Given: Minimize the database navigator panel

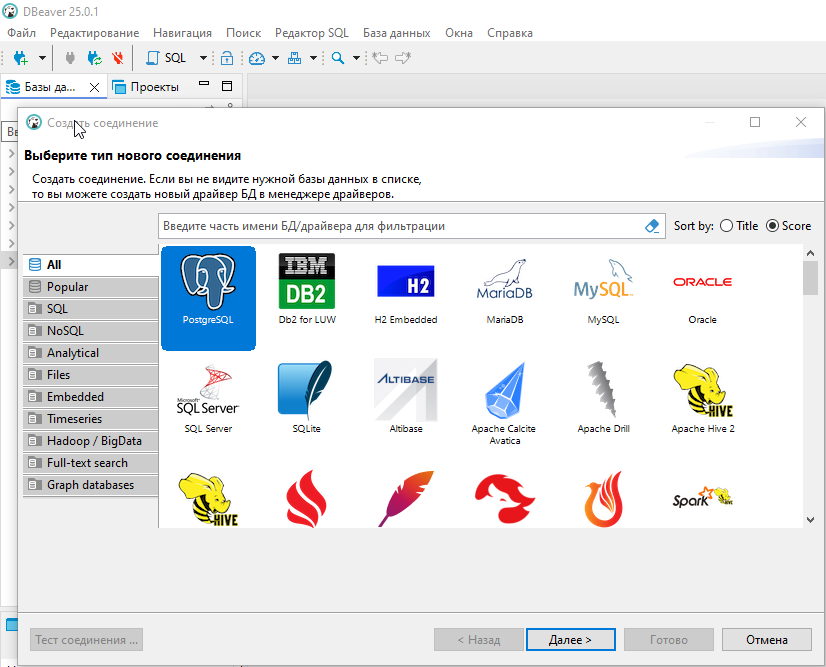Looking at the screenshot, I should click(204, 84).
